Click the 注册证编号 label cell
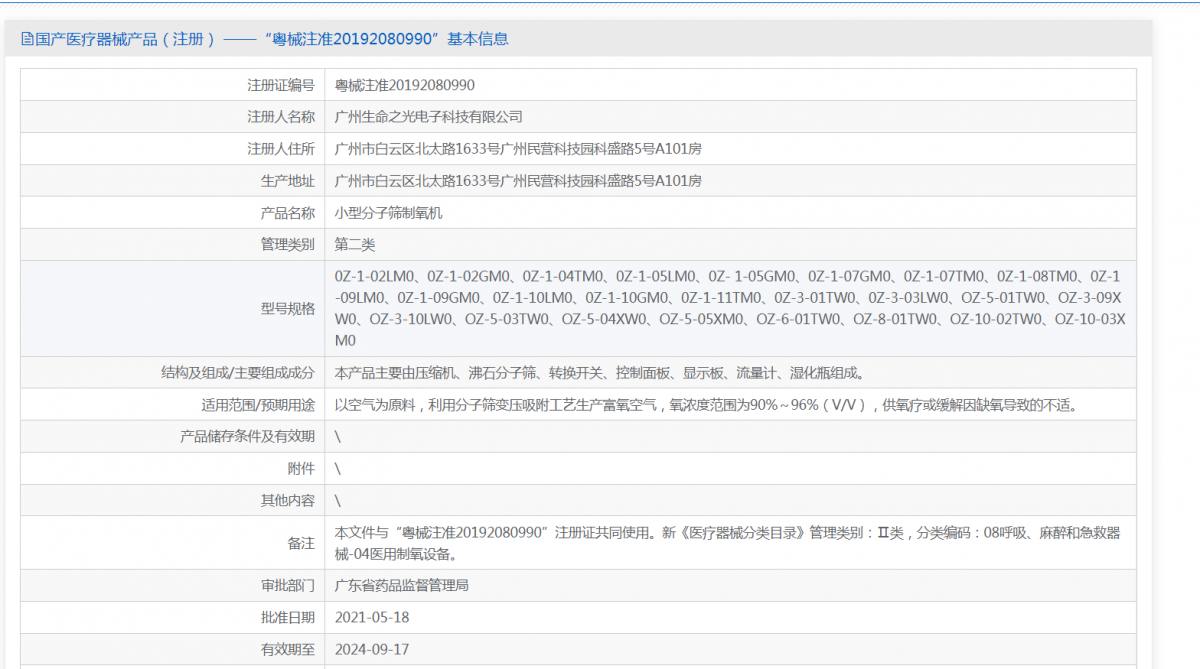The image size is (1200, 669). 281,85
